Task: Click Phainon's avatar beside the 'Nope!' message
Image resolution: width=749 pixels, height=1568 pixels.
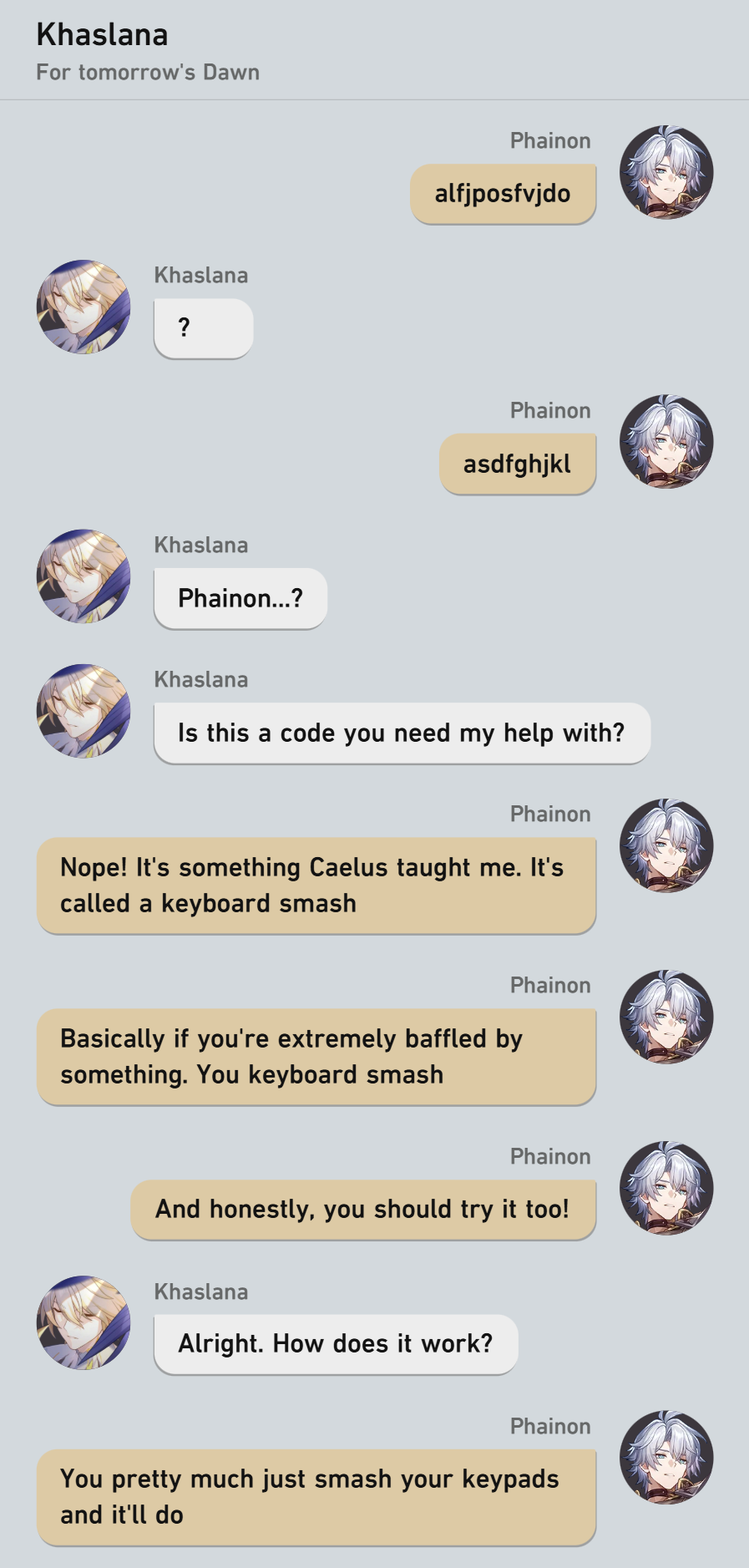Action: [666, 845]
